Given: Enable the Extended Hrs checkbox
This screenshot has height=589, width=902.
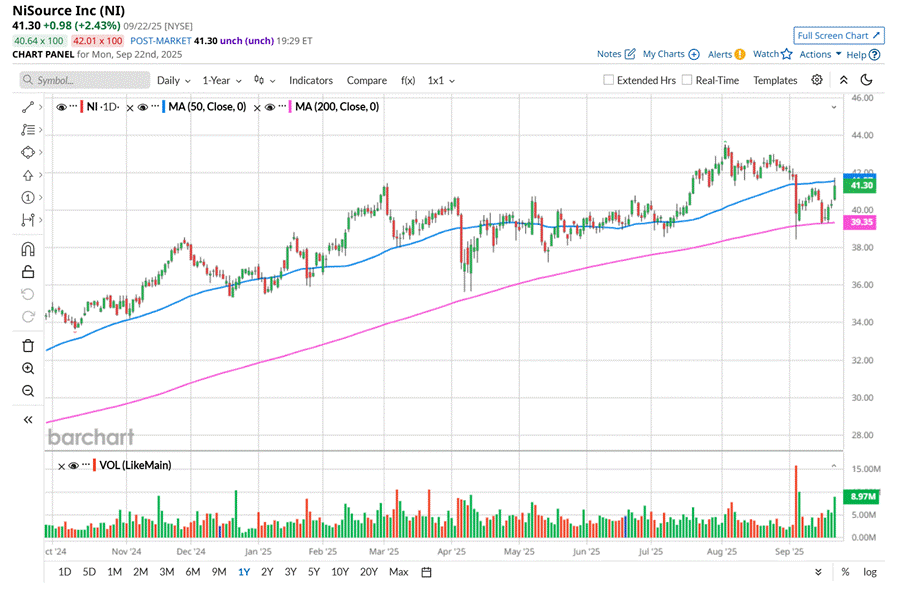Looking at the screenshot, I should point(609,80).
